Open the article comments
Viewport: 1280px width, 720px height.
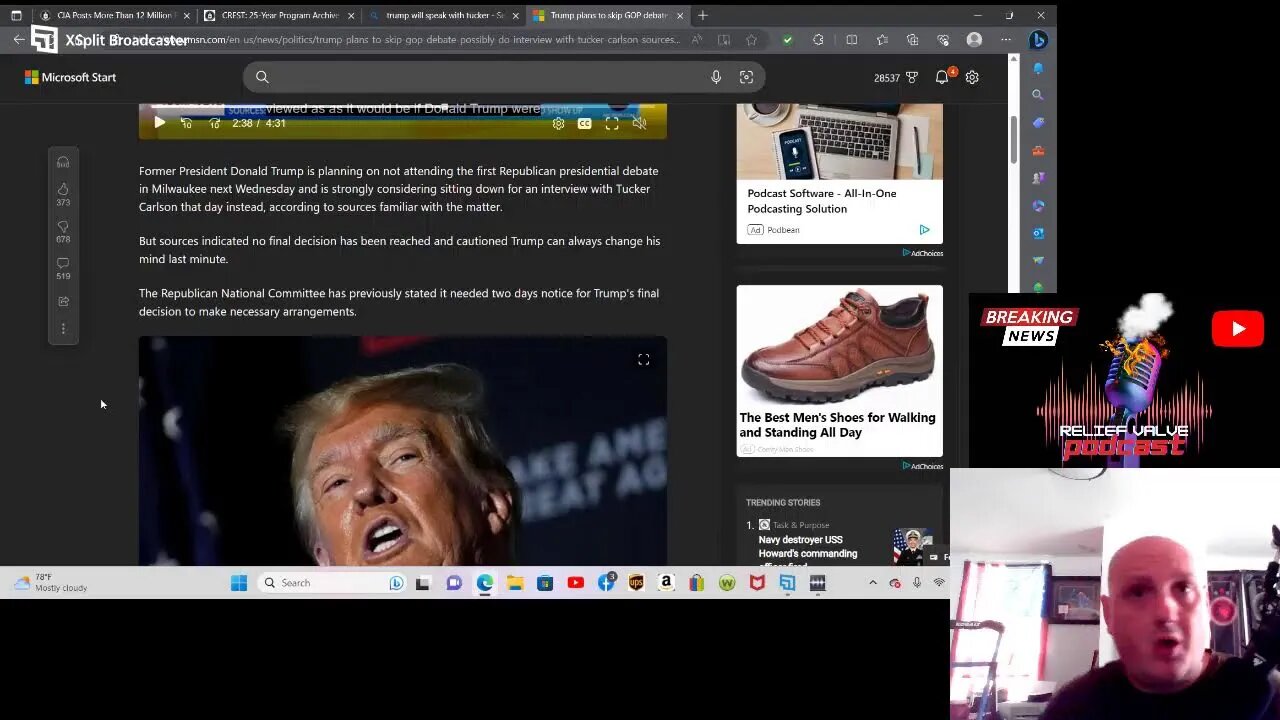pyautogui.click(x=63, y=263)
